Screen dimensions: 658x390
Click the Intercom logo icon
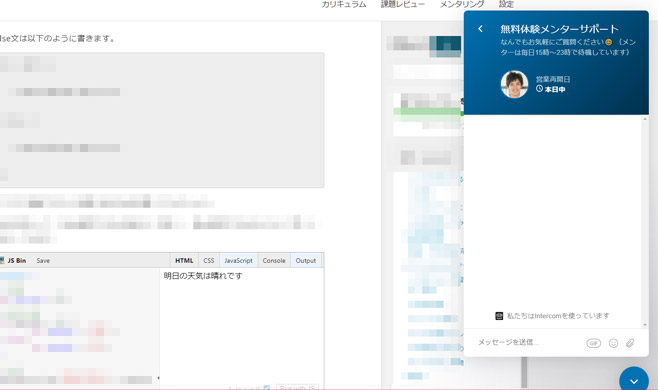pyautogui.click(x=499, y=316)
